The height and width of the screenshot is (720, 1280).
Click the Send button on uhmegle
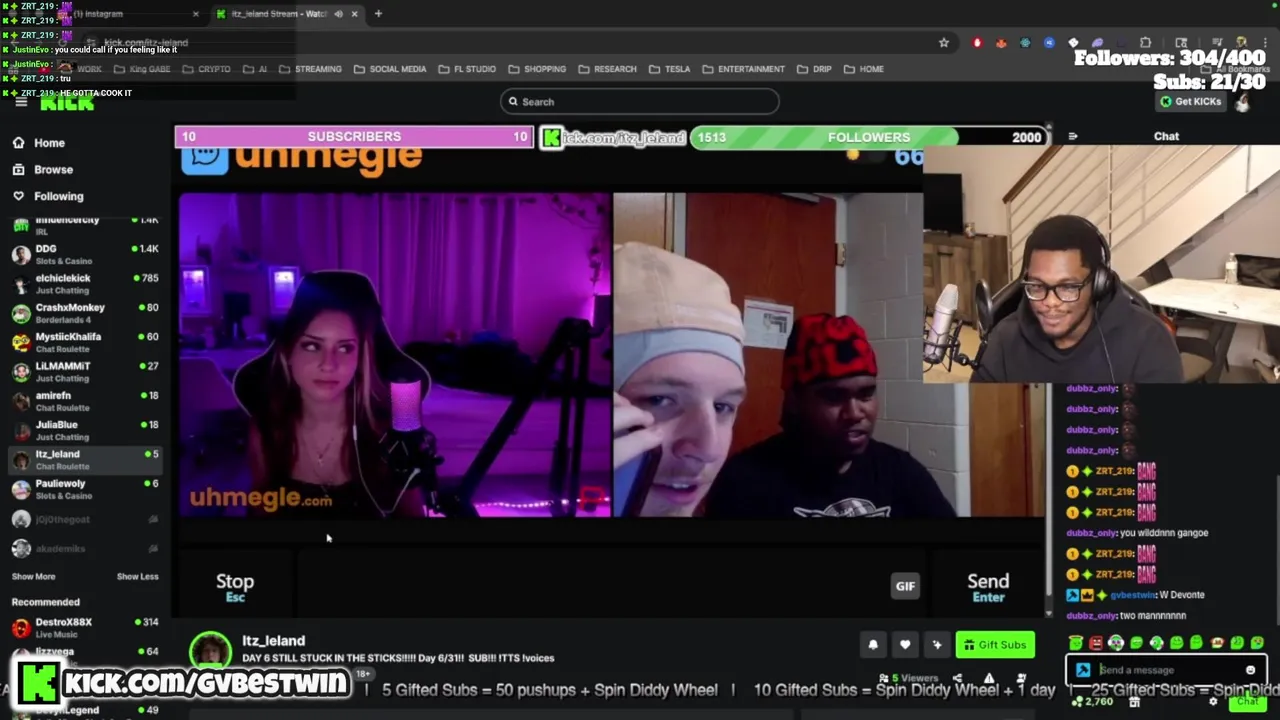click(988, 587)
